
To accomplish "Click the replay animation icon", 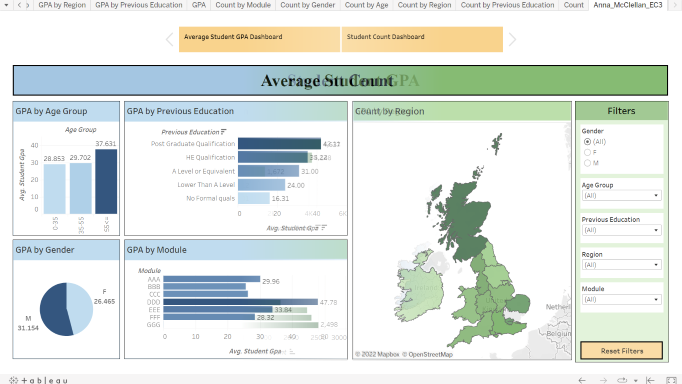I will point(622,380).
